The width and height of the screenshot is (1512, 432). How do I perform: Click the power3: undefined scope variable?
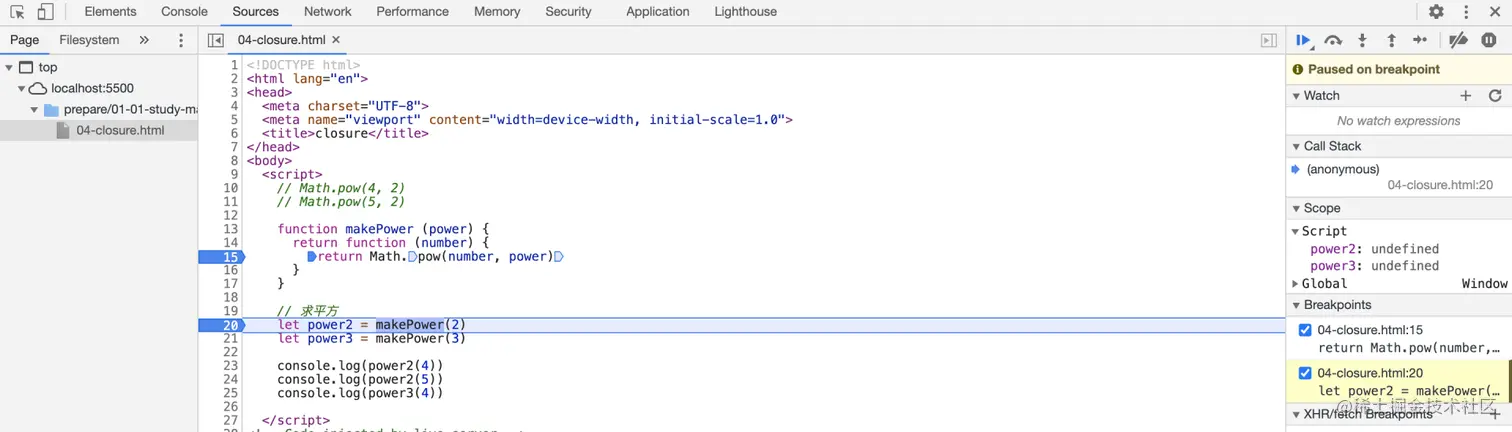1374,266
